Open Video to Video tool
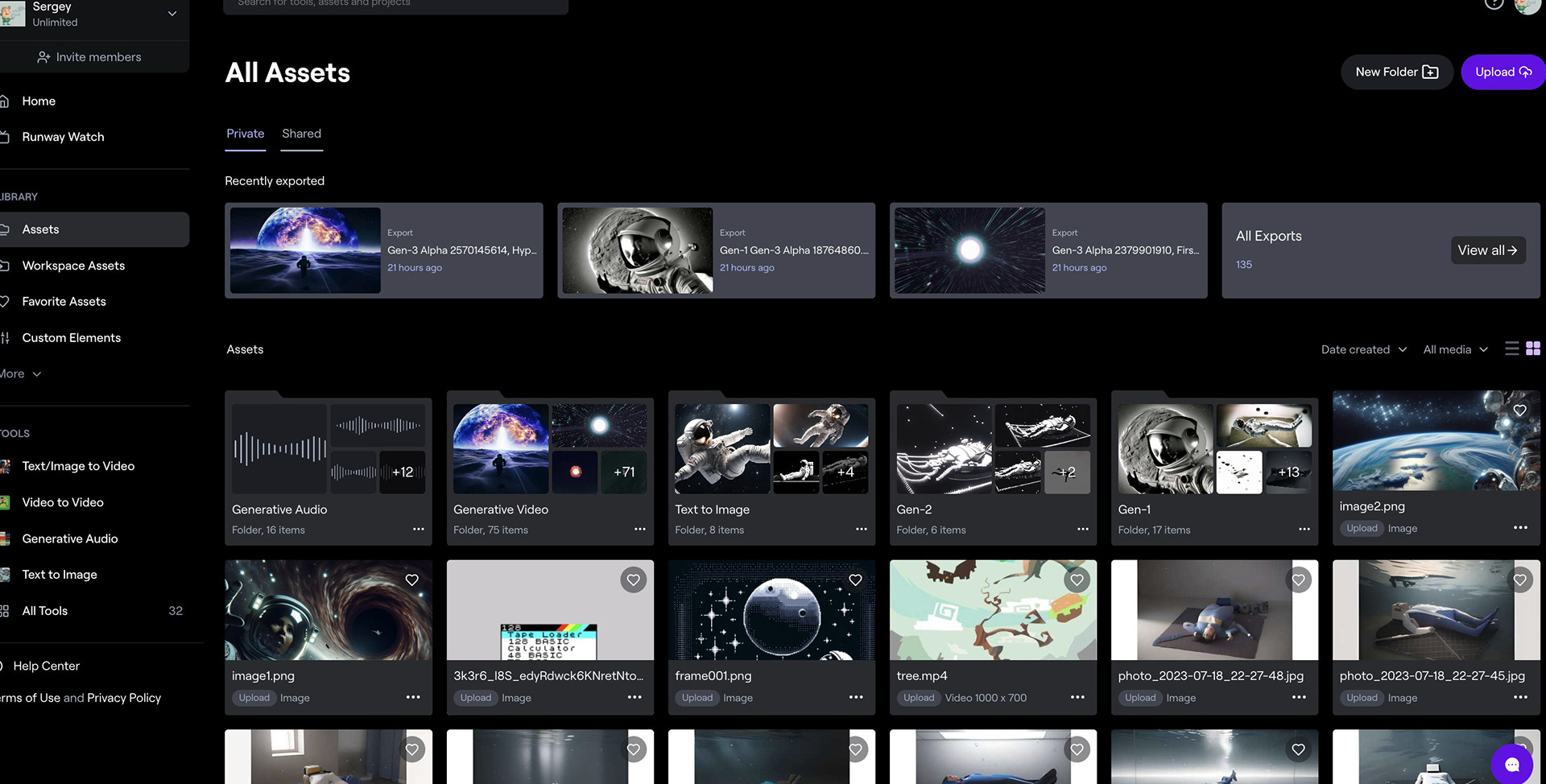 tap(63, 502)
